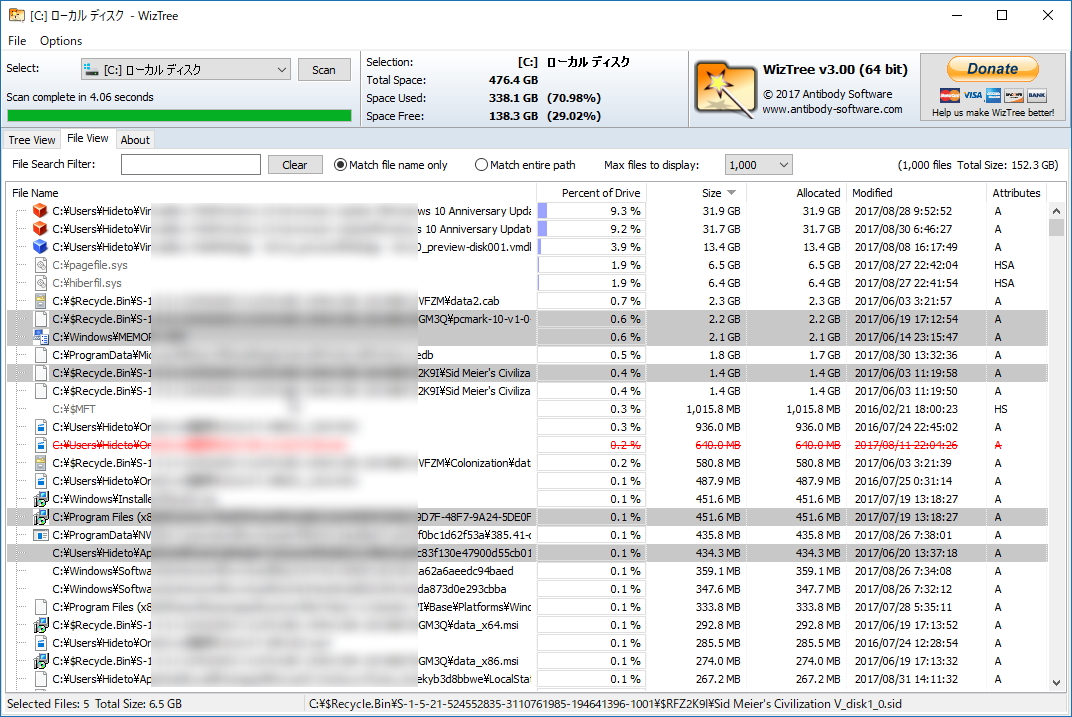Select Match entire path option
This screenshot has width=1072, height=717.
click(x=525, y=165)
